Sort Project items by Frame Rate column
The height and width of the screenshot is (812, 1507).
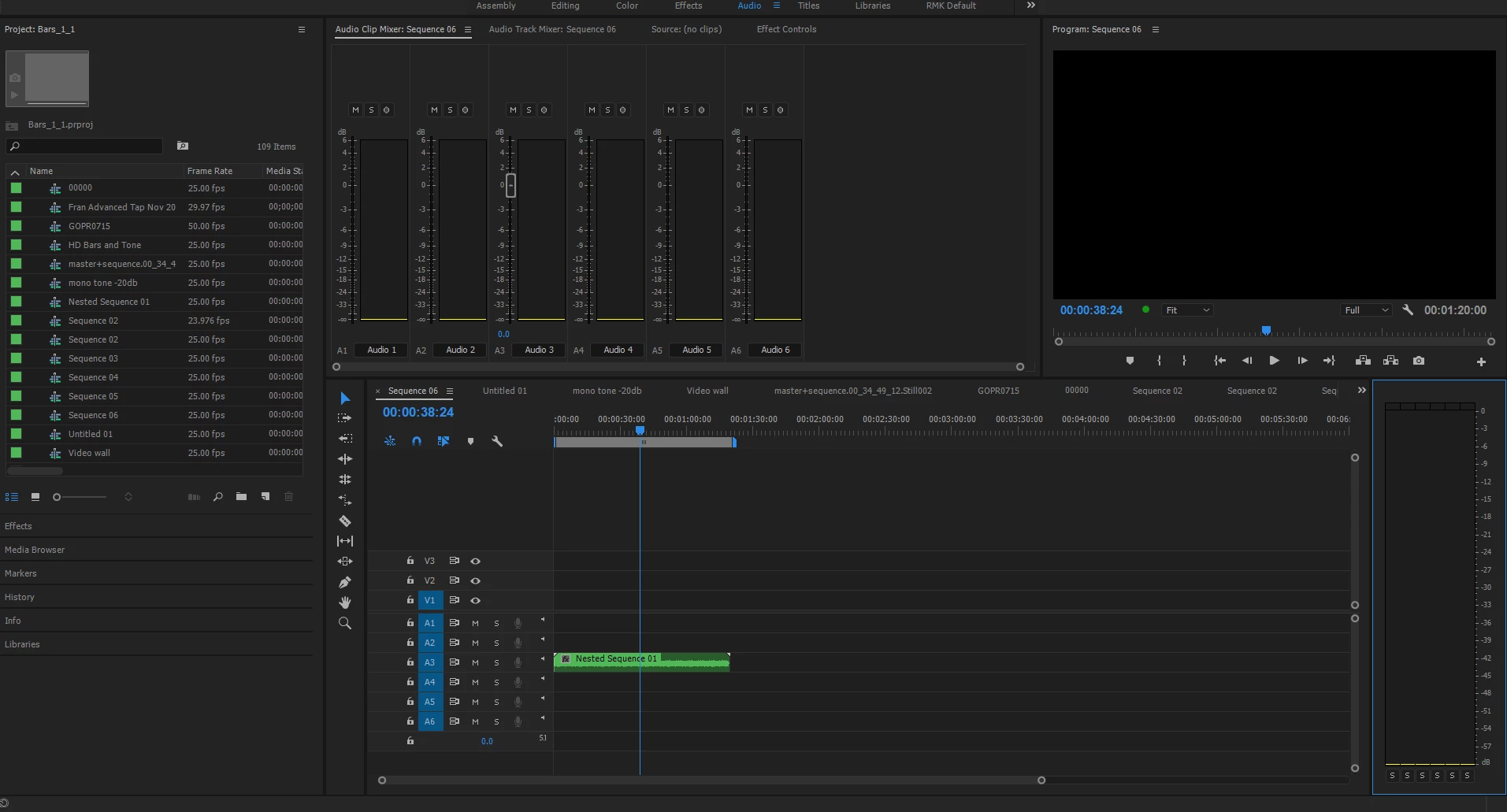(210, 171)
